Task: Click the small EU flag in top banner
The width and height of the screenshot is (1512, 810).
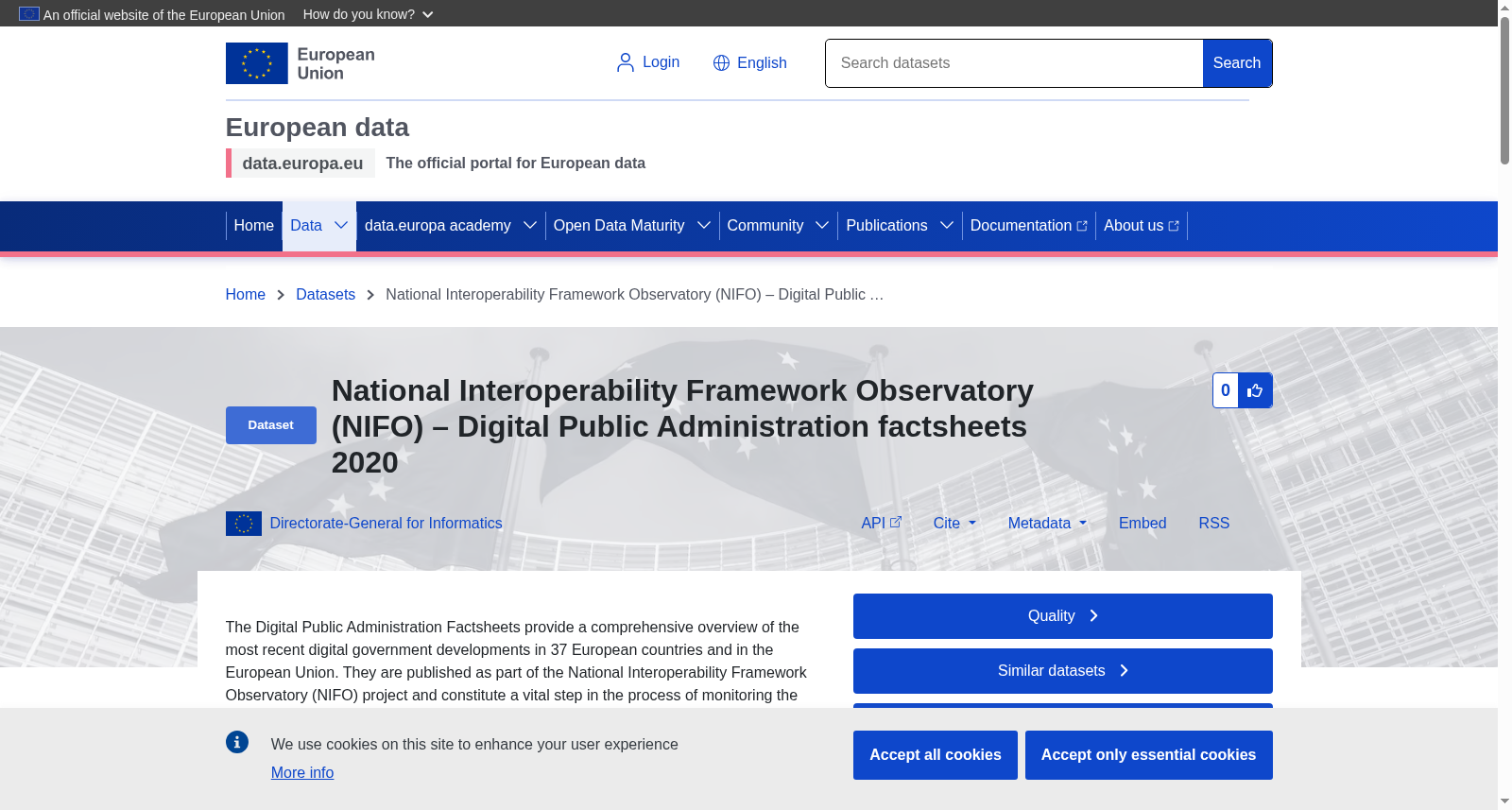Action: (29, 13)
